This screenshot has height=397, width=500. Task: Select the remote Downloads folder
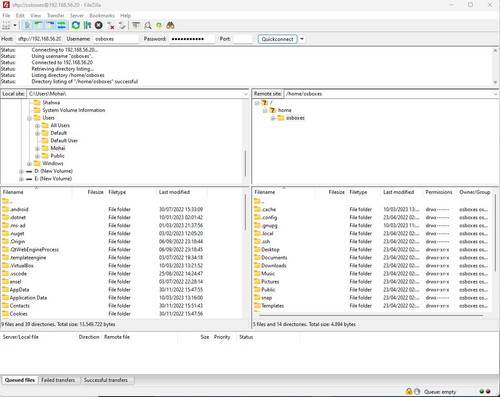(274, 266)
